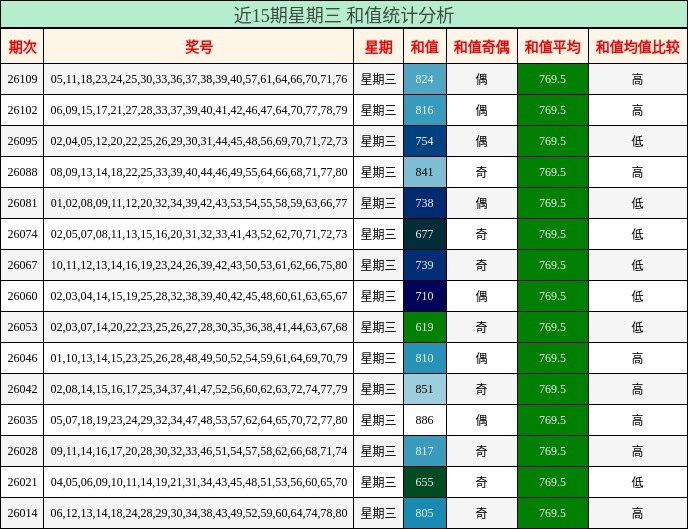Select sum value 738 cell
Viewport: 688px width, 529px height.
pyautogui.click(x=425, y=203)
